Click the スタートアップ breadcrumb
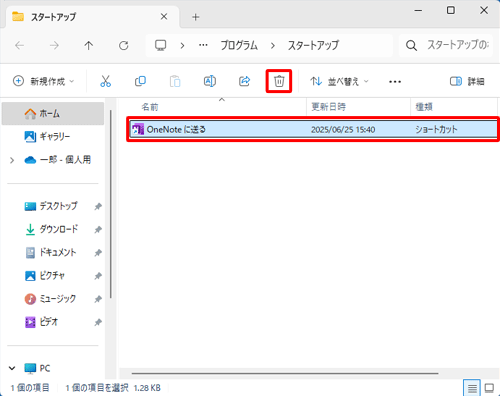This screenshot has height=396, width=500. click(313, 45)
